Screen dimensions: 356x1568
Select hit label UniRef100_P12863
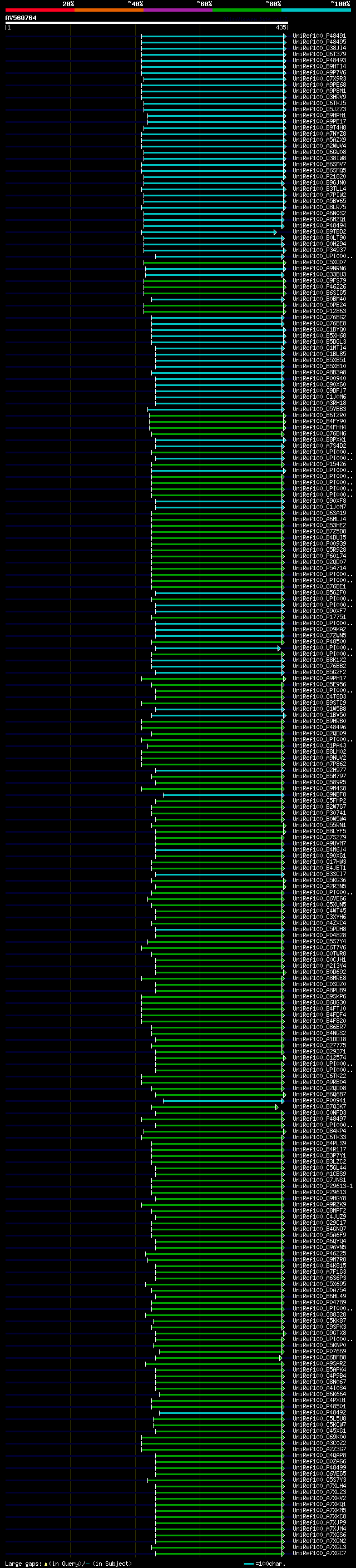319,311
